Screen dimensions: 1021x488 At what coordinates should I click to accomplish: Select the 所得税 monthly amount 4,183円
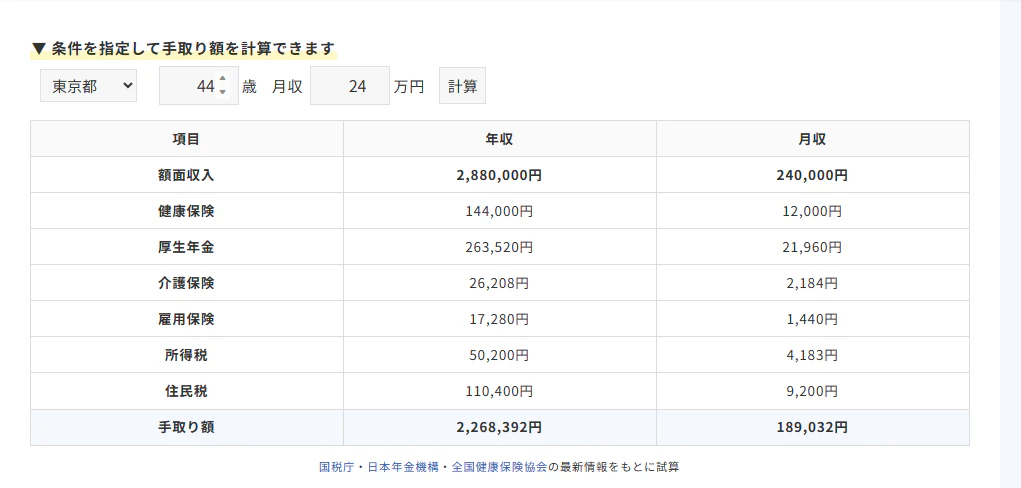[x=812, y=355]
